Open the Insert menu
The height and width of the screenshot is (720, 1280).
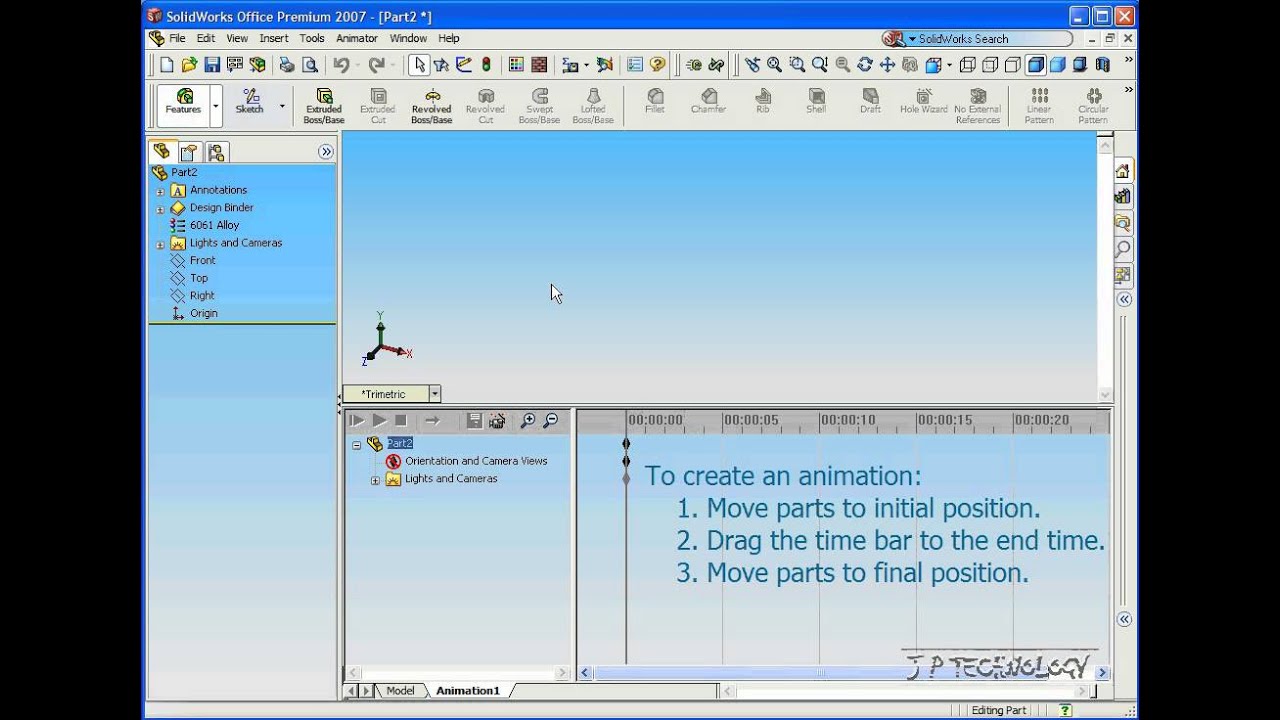[x=274, y=38]
